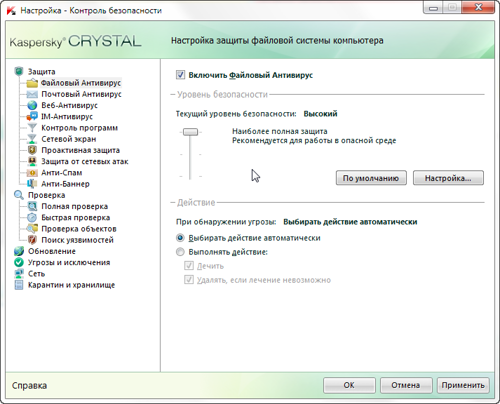Open the Настройка... security level dialog
Screen dimensions: 500x404
pyautogui.click(x=448, y=178)
